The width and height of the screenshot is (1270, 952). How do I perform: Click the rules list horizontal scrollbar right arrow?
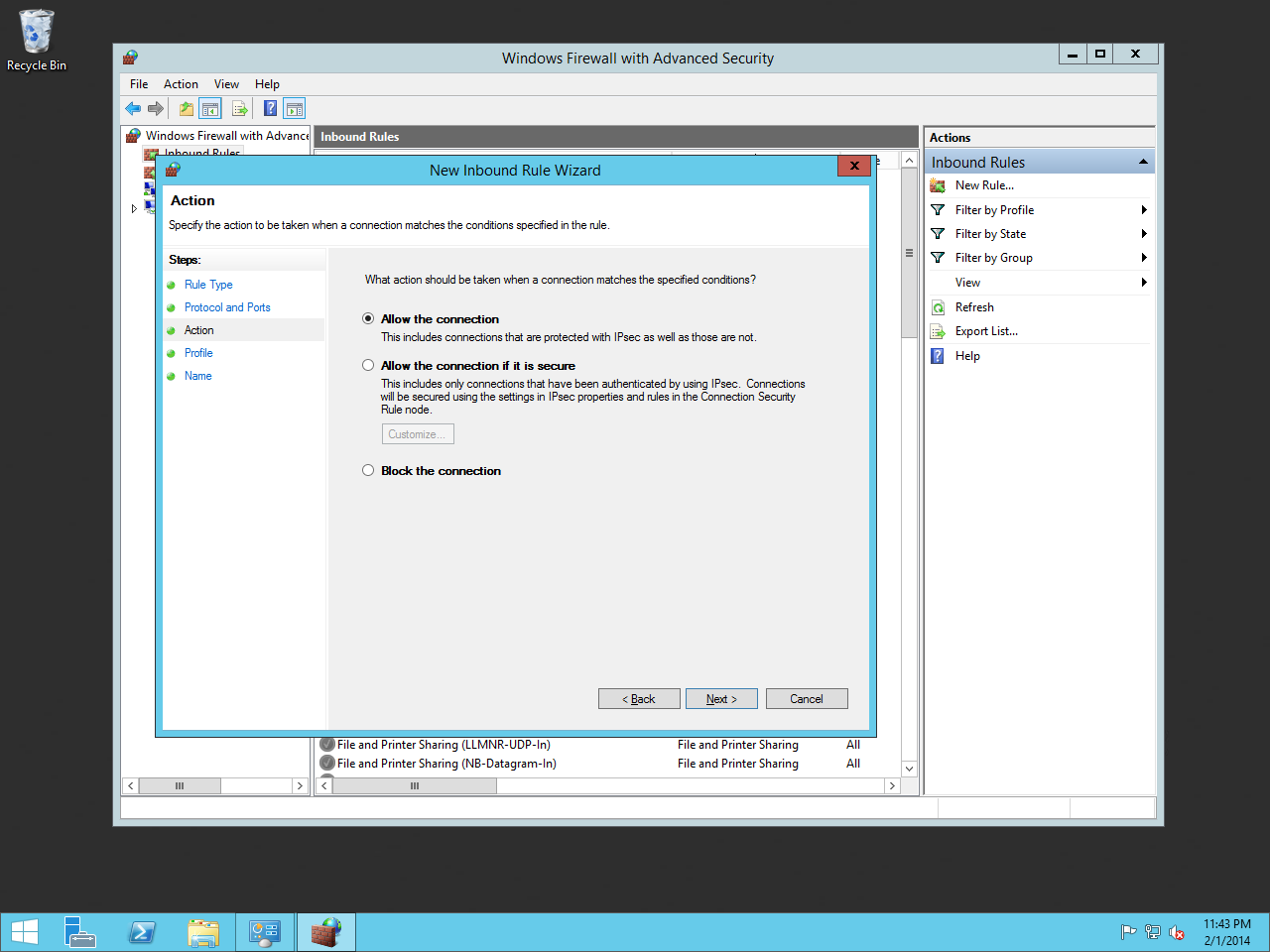click(892, 785)
